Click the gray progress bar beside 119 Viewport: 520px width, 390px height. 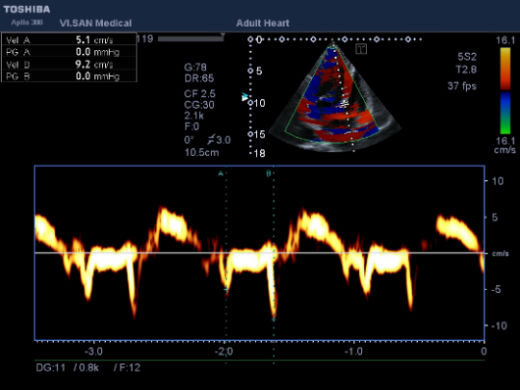coord(190,39)
